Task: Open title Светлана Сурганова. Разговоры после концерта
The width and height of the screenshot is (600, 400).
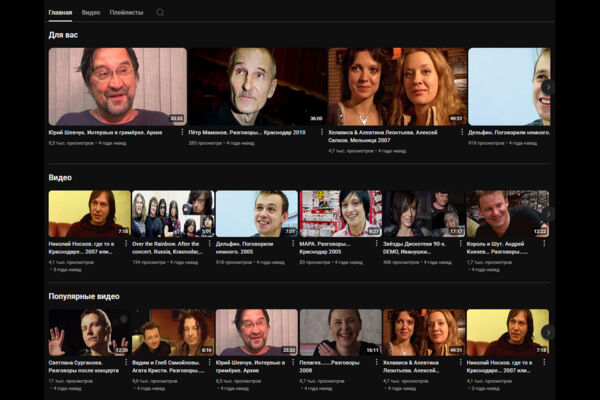Action: (83, 366)
